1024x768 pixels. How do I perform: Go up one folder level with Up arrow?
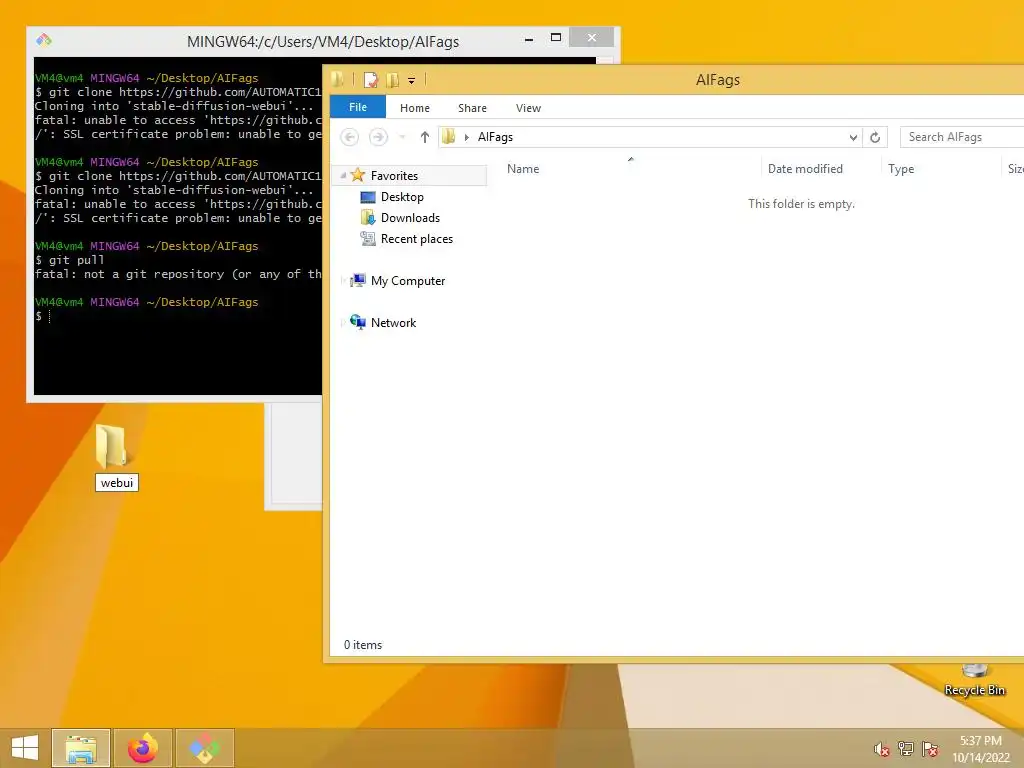click(x=424, y=137)
